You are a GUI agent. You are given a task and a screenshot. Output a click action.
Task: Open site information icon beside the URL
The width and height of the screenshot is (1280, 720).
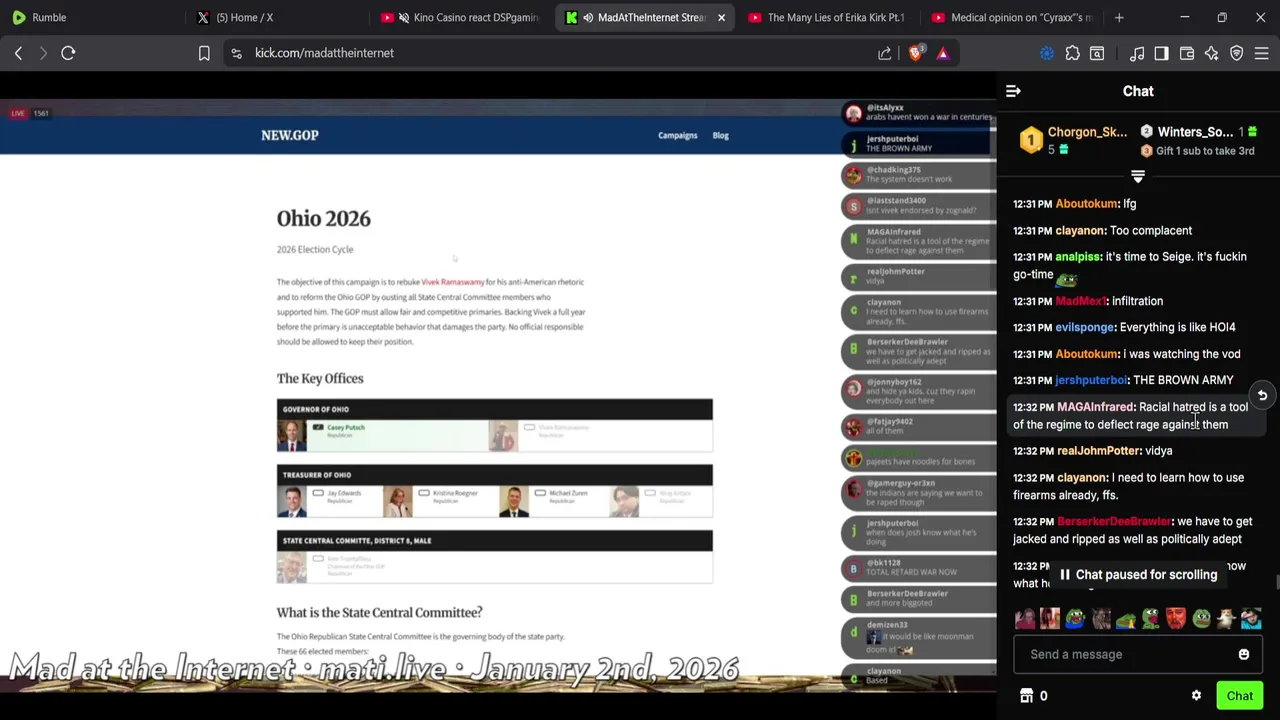tap(236, 53)
